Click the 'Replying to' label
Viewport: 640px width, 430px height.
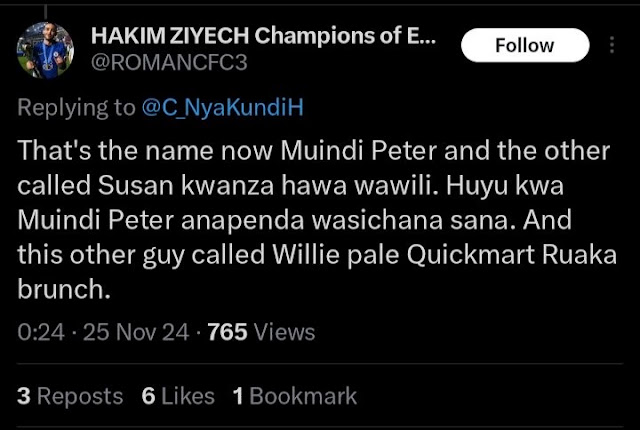[x=76, y=108]
